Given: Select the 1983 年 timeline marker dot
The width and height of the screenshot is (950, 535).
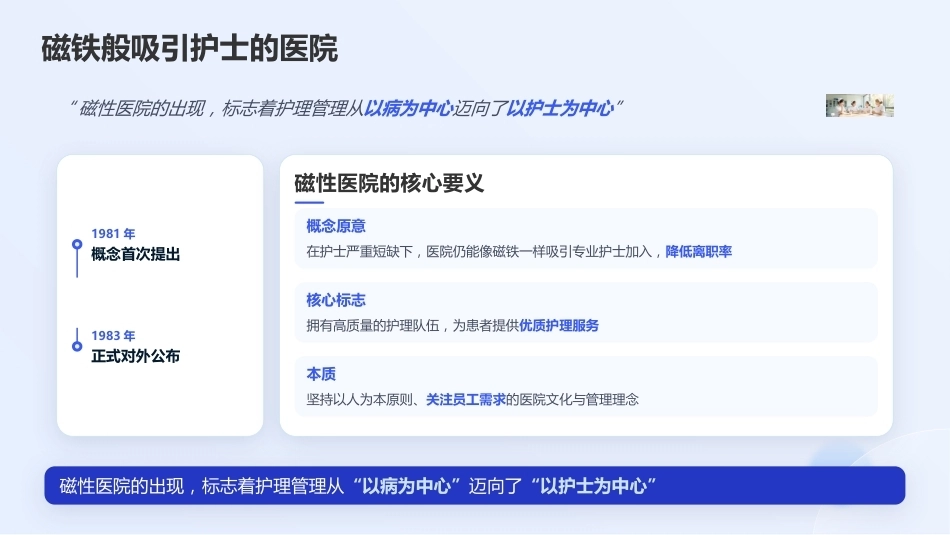Looking at the screenshot, I should pos(77,346).
